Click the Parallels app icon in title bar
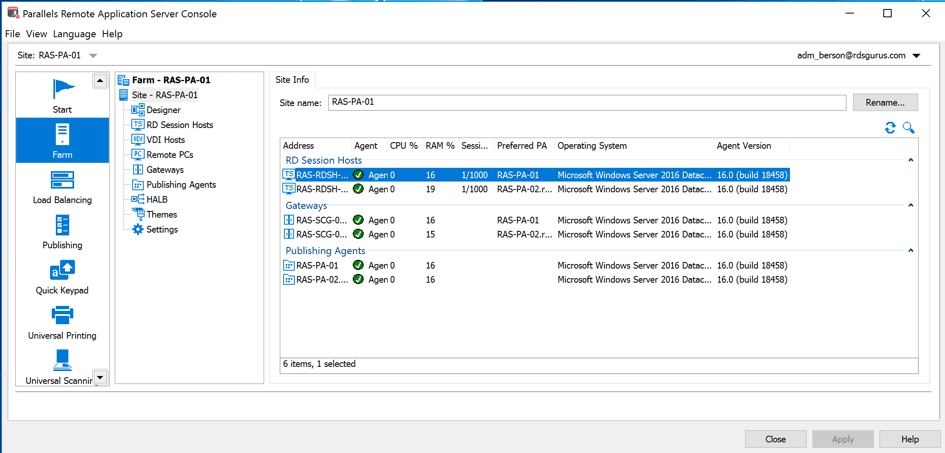Screen dimensions: 945x453 (12, 13)
